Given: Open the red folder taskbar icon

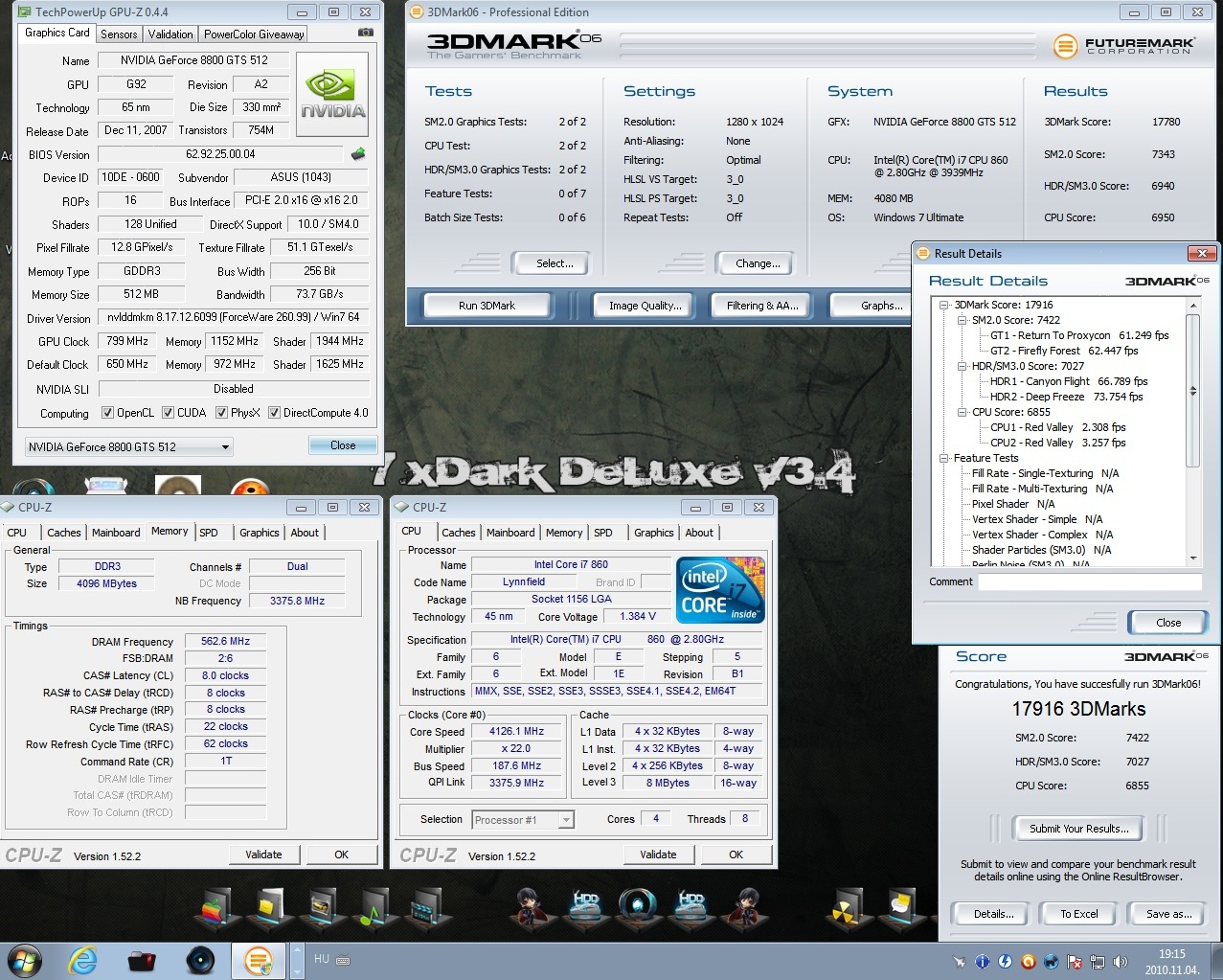Looking at the screenshot, I should [142, 960].
